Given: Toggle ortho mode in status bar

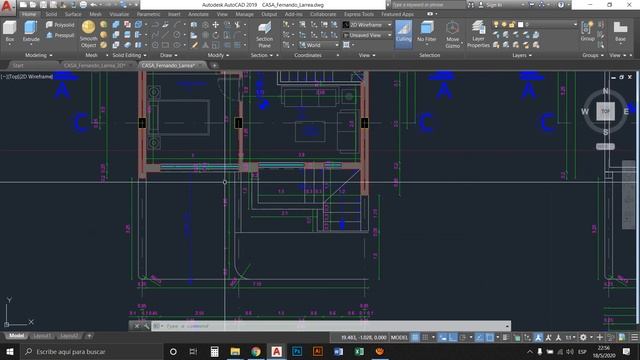Looking at the screenshot, I should click(453, 337).
